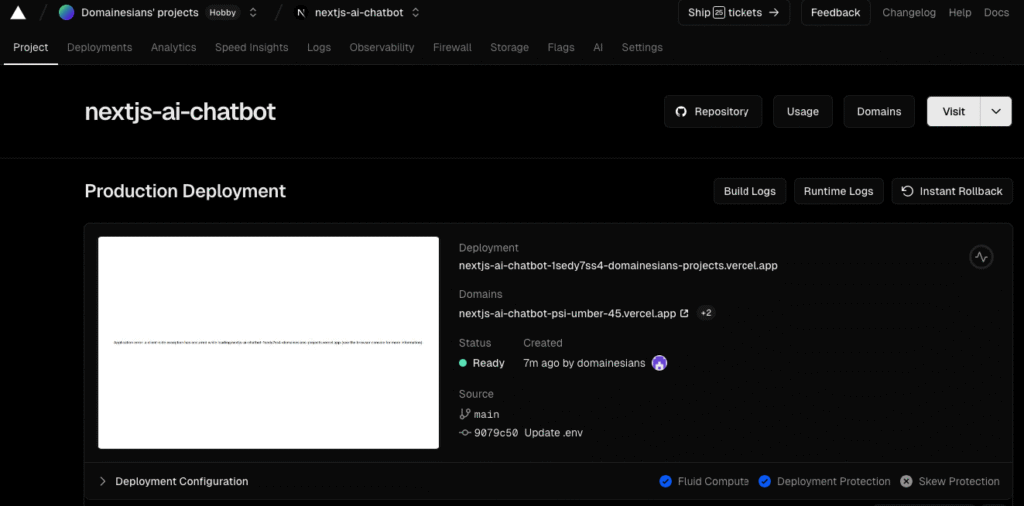Viewport: 1024px width, 506px height.
Task: Open the Logs tab
Action: coord(319,48)
